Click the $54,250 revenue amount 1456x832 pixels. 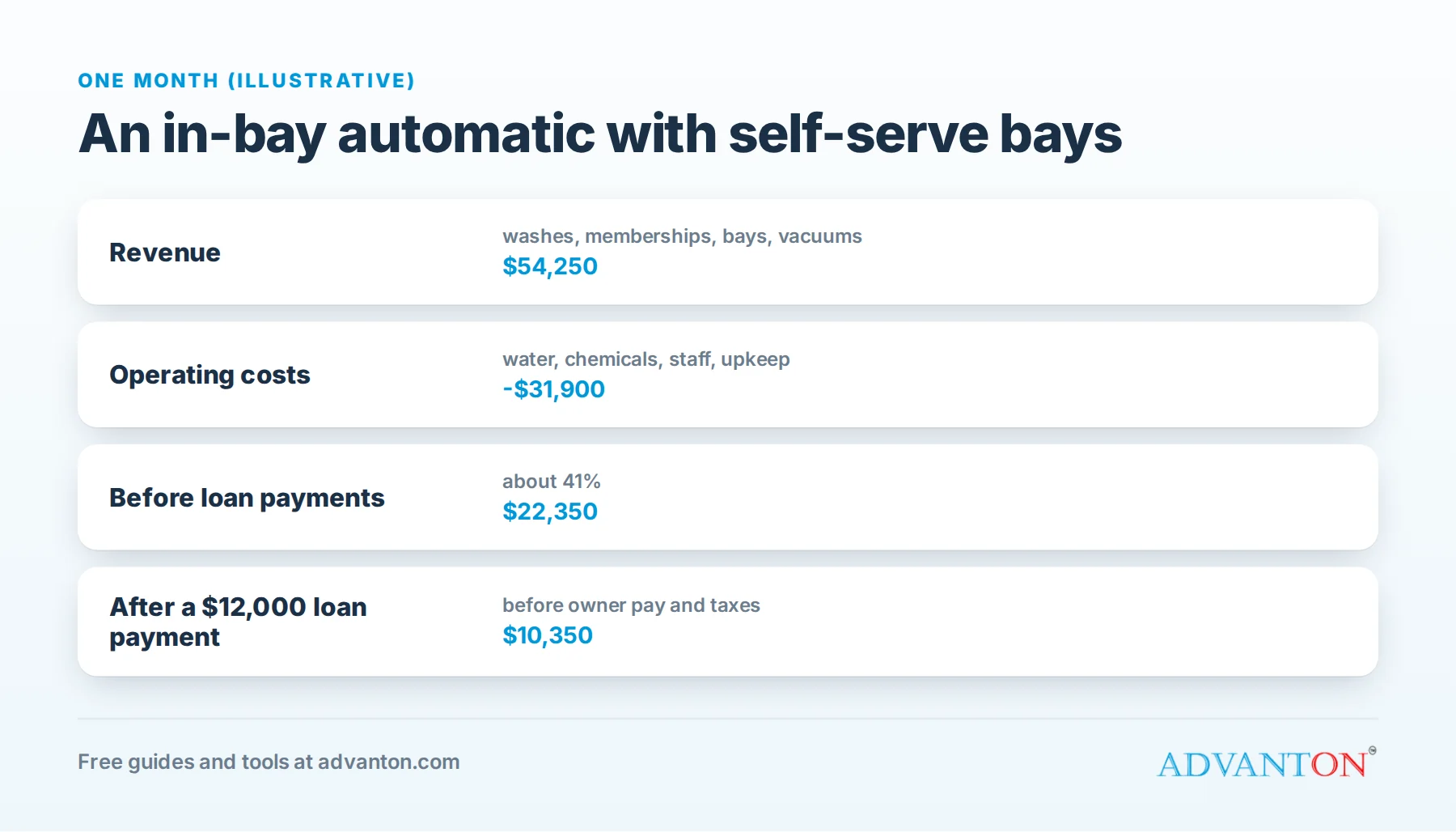coord(550,266)
